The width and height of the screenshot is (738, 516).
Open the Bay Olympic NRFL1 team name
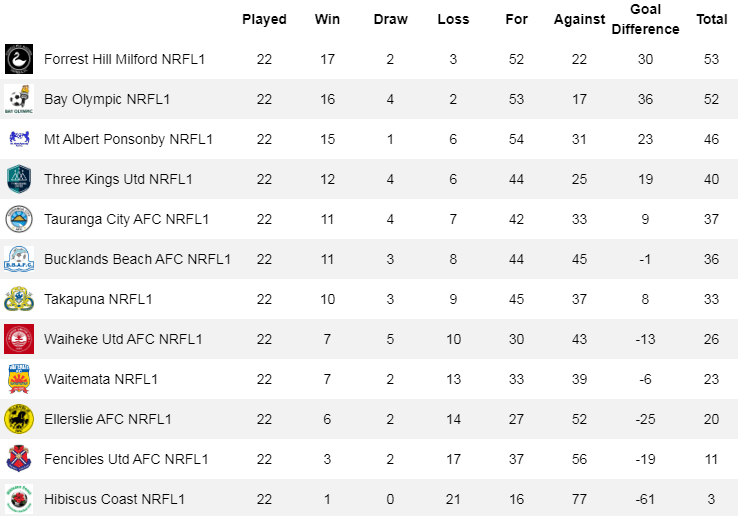point(107,99)
